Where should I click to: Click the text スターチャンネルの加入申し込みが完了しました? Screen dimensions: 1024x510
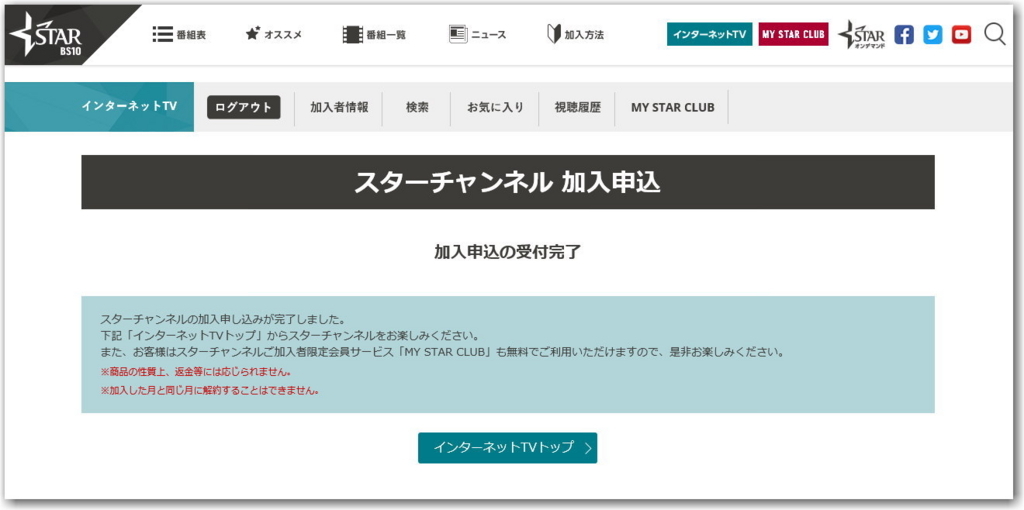[x=222, y=321]
